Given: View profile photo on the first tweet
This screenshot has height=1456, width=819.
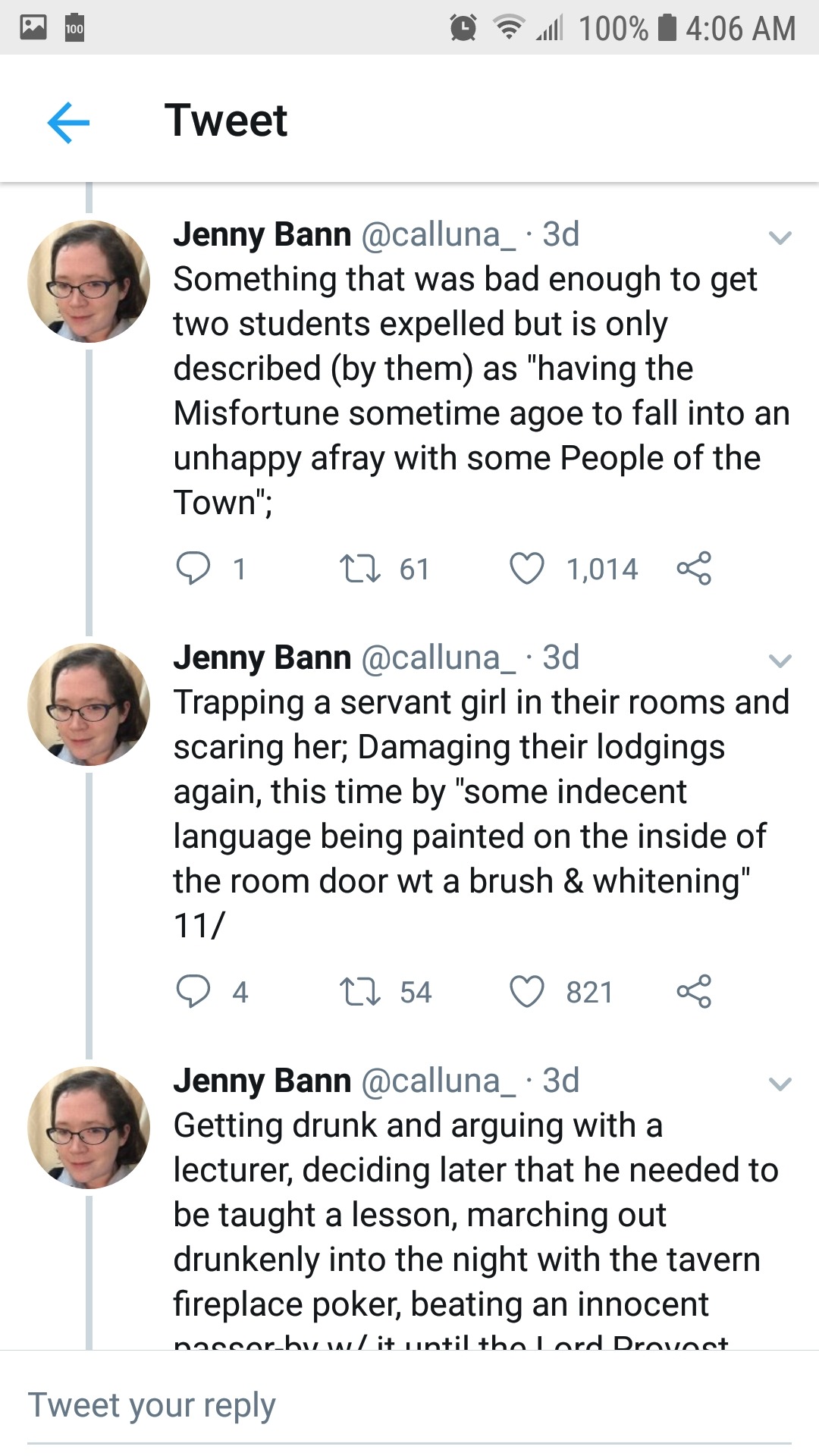Looking at the screenshot, I should click(89, 281).
